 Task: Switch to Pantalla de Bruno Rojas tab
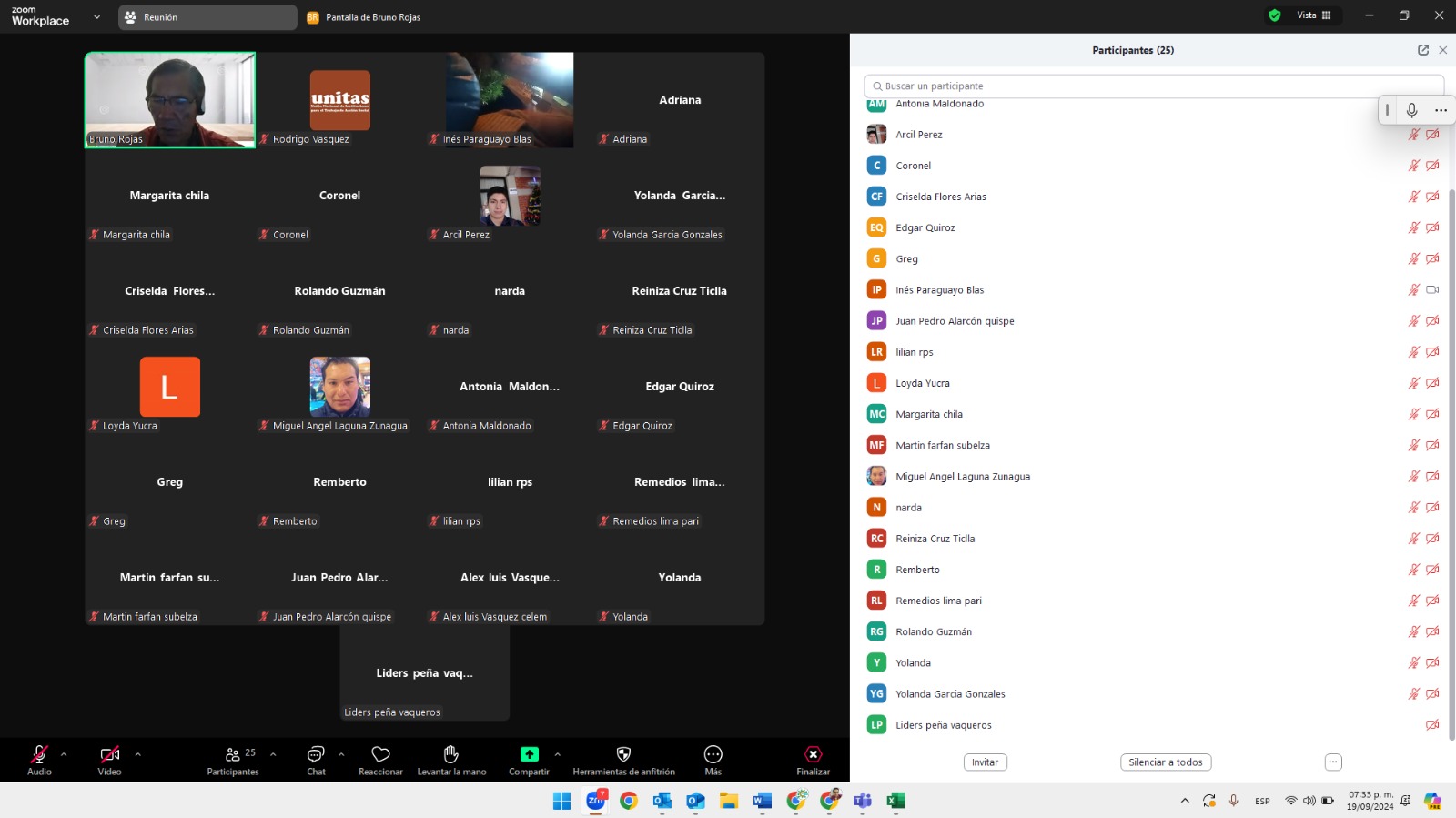[x=364, y=17]
